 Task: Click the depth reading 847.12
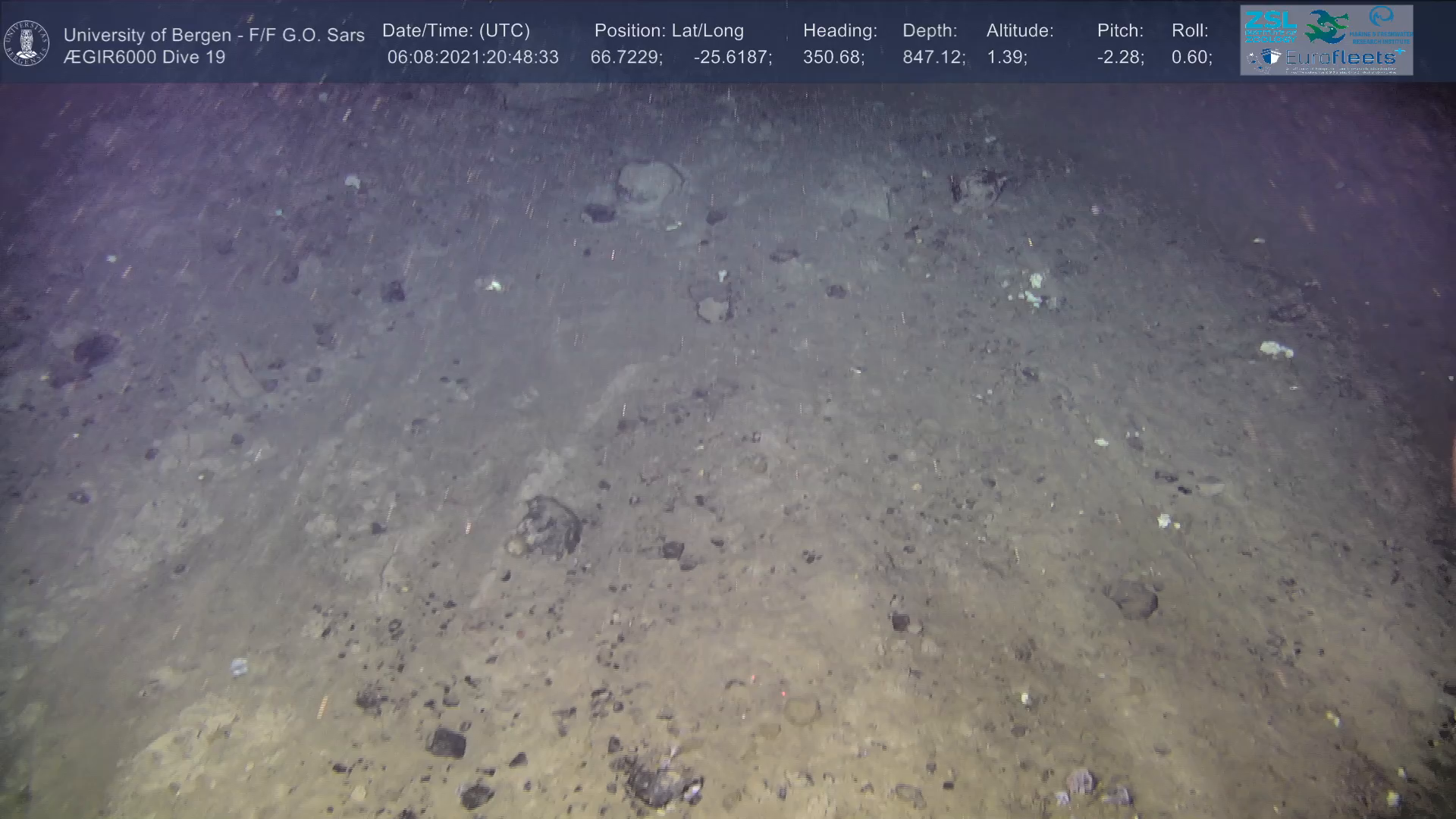coord(933,58)
